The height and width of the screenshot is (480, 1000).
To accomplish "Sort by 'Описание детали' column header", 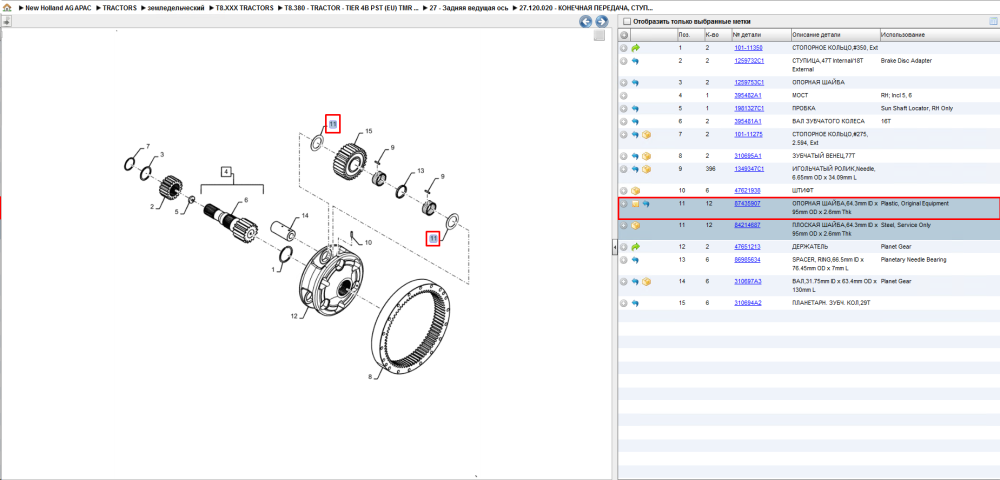I will click(834, 34).
